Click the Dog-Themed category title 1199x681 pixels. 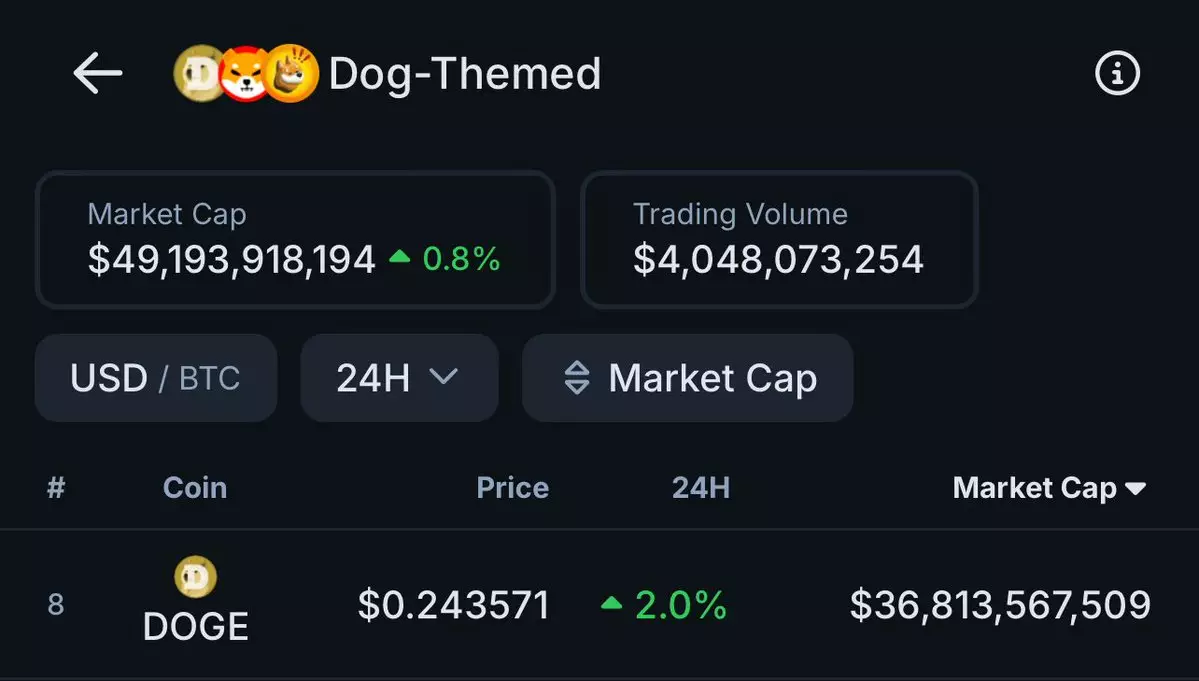tap(465, 74)
